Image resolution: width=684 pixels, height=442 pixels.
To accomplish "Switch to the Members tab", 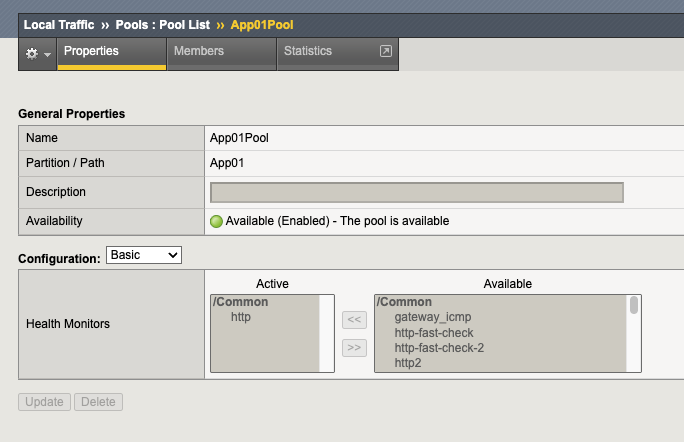I will [222, 54].
